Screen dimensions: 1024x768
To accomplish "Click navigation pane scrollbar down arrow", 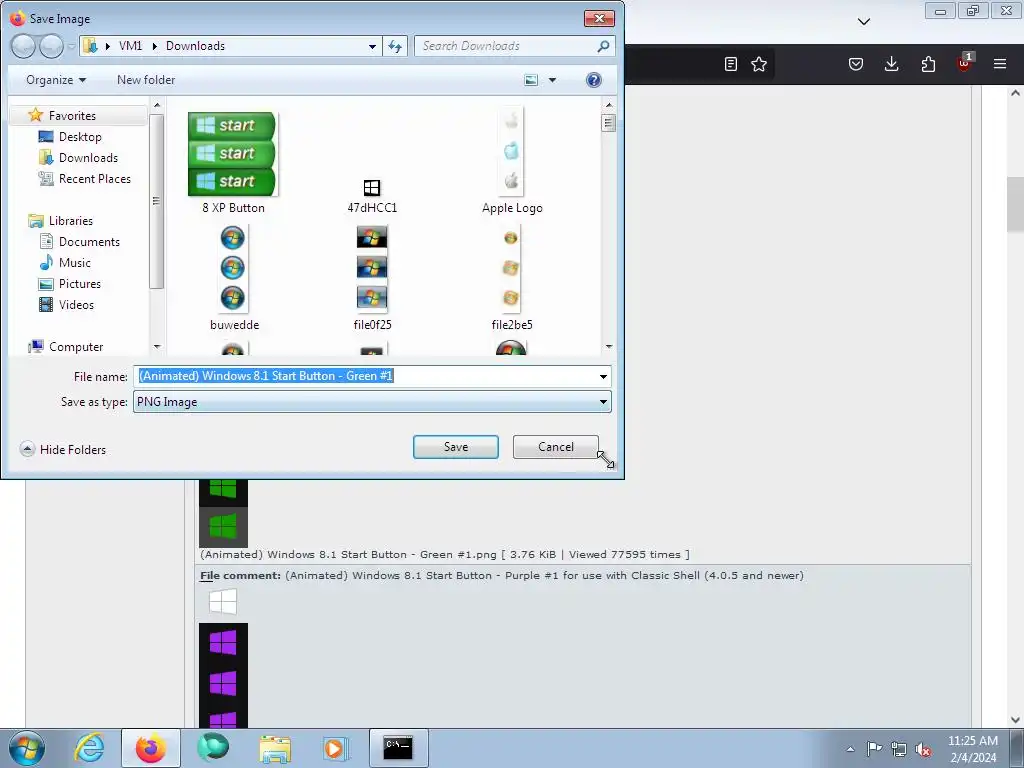I will click(157, 347).
